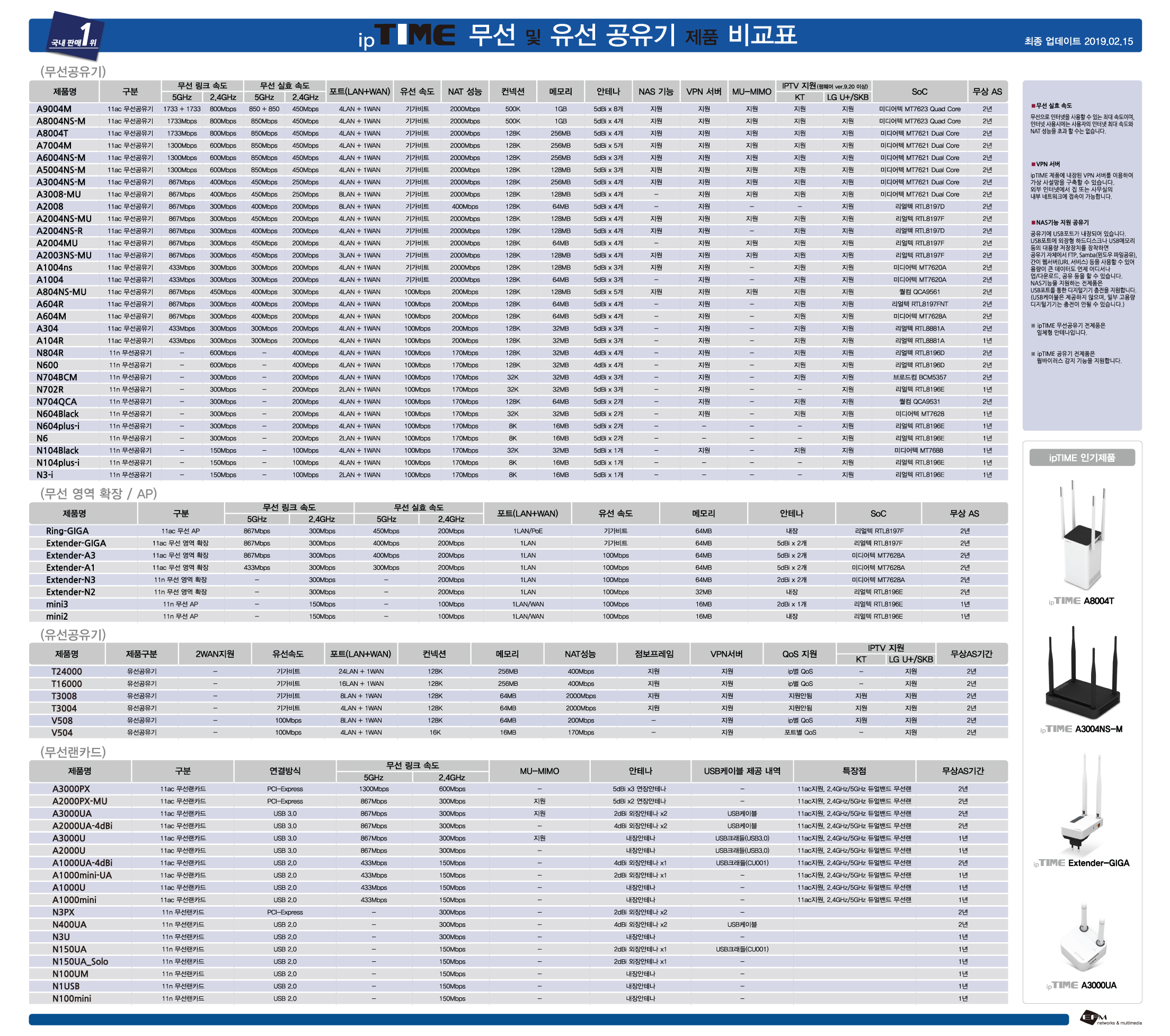Select the Ring-GIGA product name
Screen dimensions: 1170x1036
tap(67, 531)
